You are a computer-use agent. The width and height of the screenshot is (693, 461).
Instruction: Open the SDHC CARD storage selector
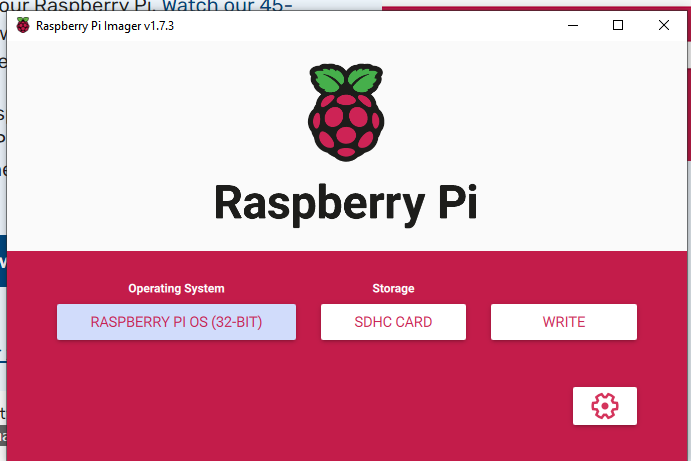(394, 322)
